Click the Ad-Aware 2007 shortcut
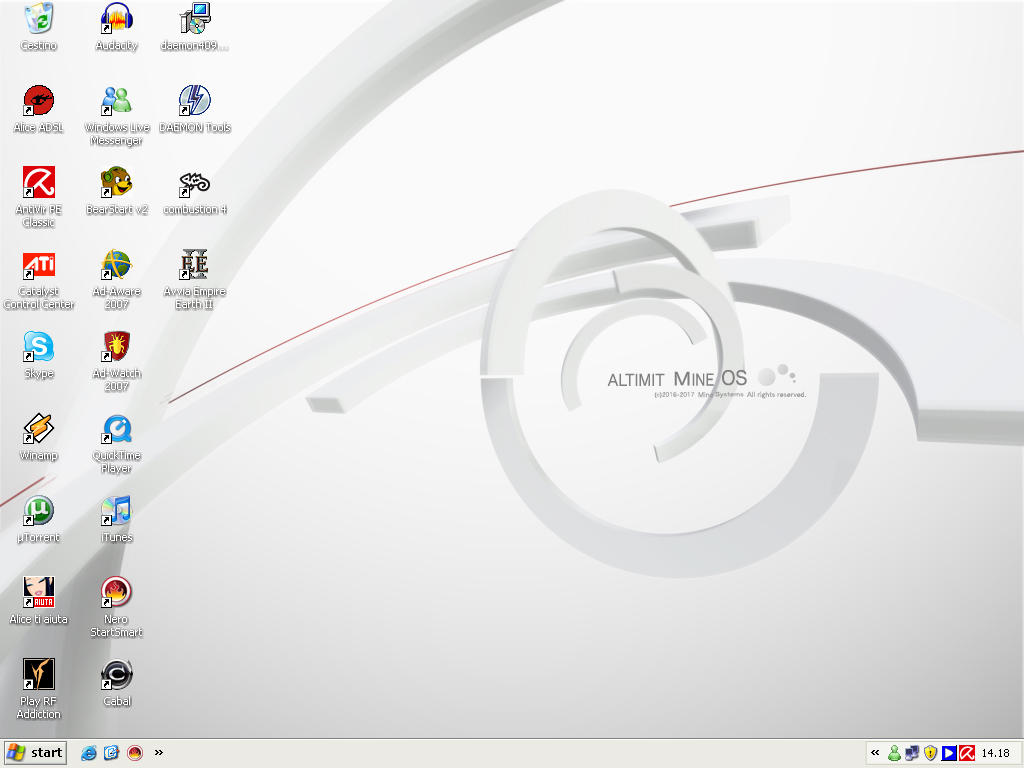 tap(116, 265)
